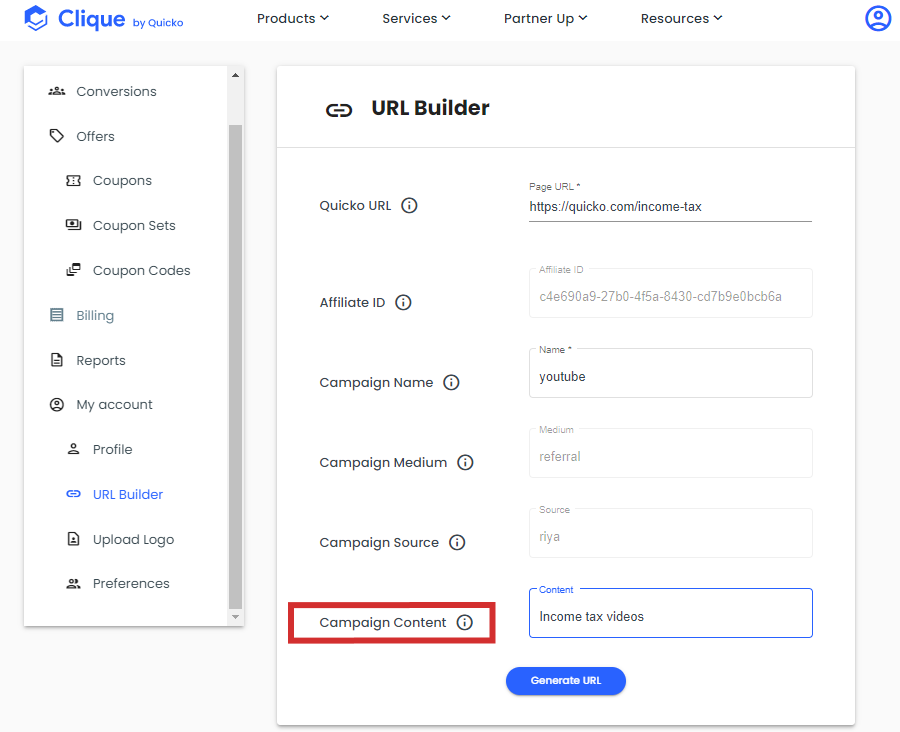Screen dimensions: 900x732
Task: Expand the Products dropdown menu
Action: [x=293, y=18]
